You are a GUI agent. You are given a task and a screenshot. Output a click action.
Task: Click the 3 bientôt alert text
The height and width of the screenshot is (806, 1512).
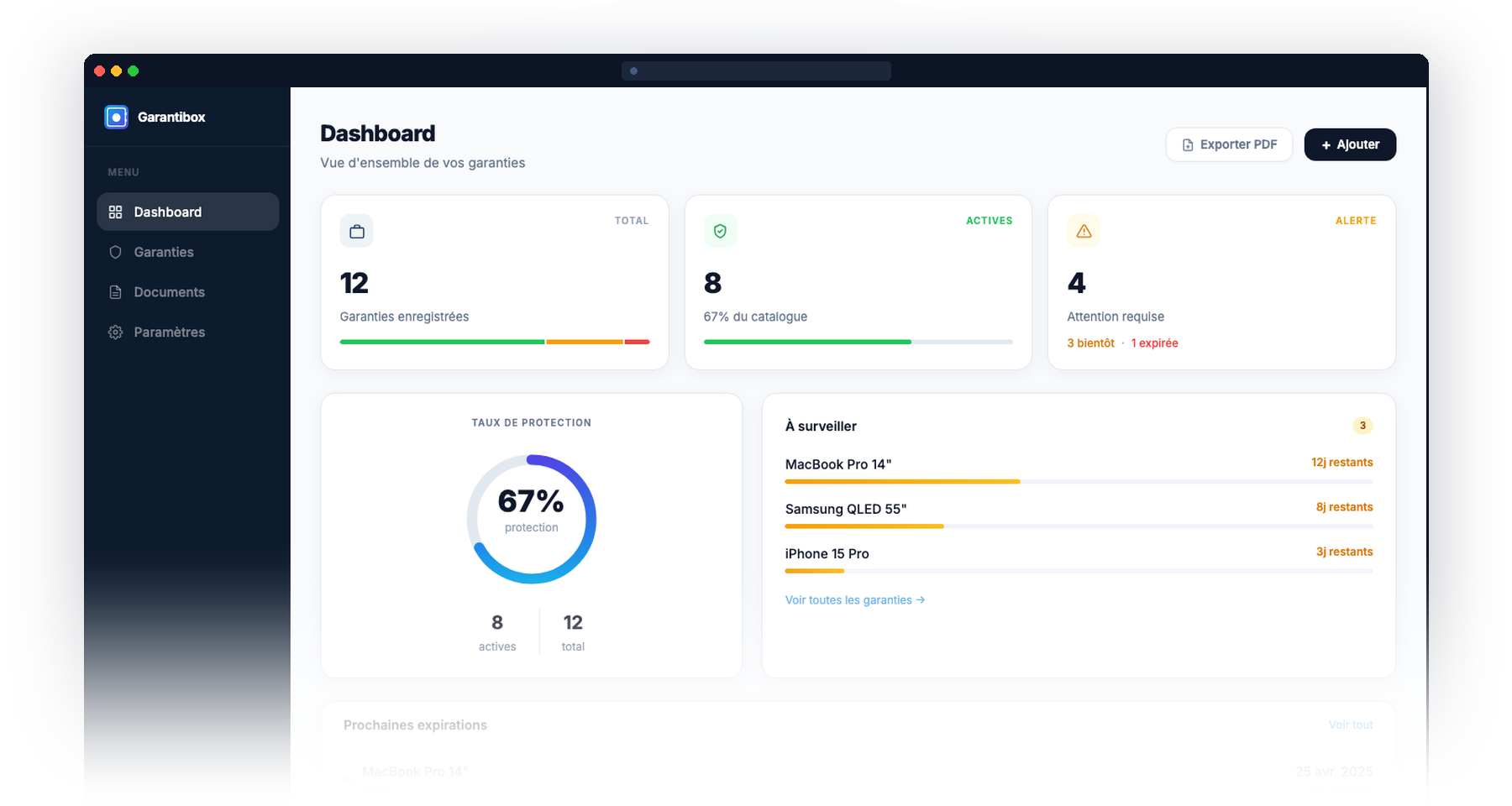pos(1090,343)
